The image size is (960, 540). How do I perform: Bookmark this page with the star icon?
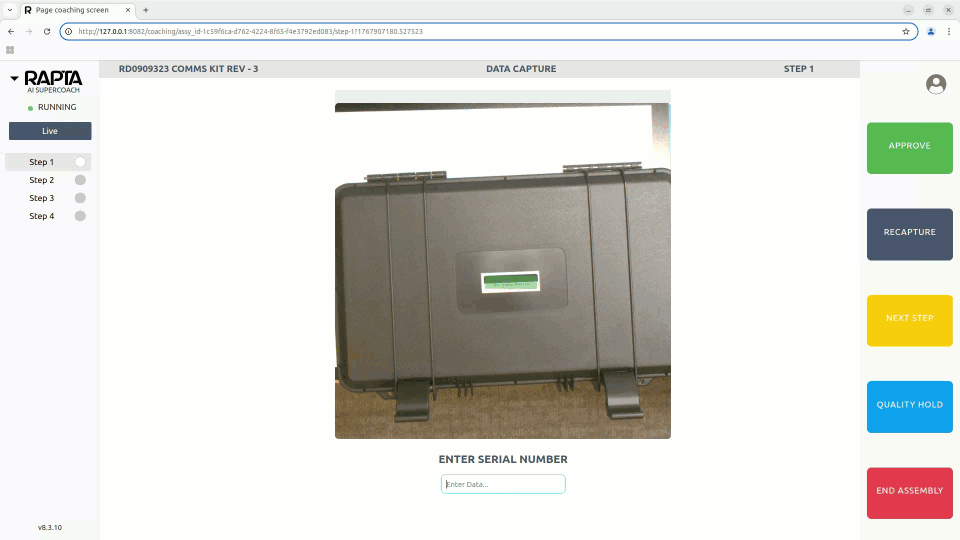coord(906,31)
